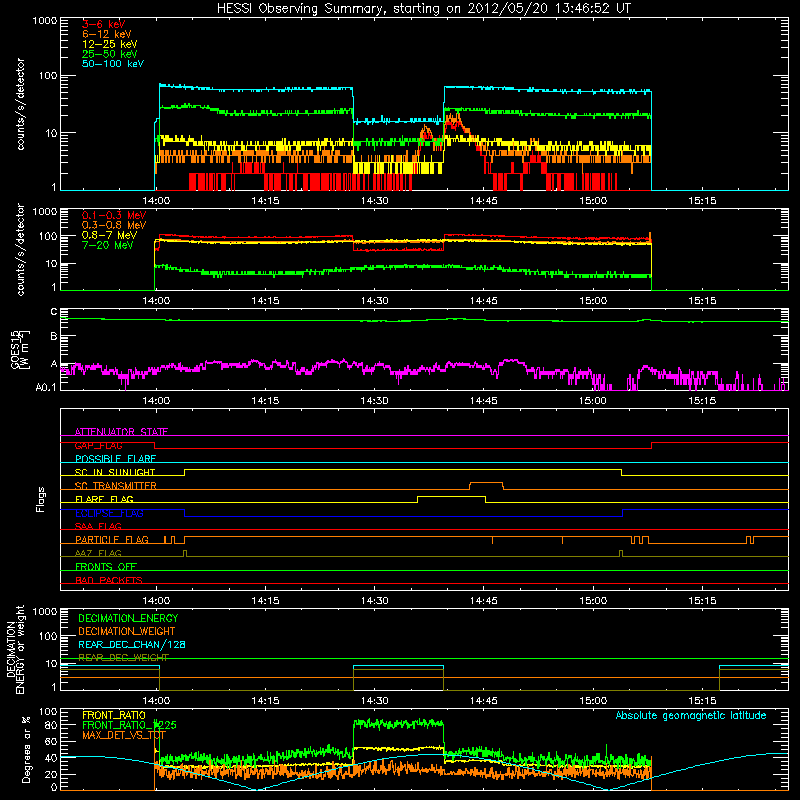Select the POSSIBLE_FLARE flag label
The image size is (800, 800).
pos(115,459)
